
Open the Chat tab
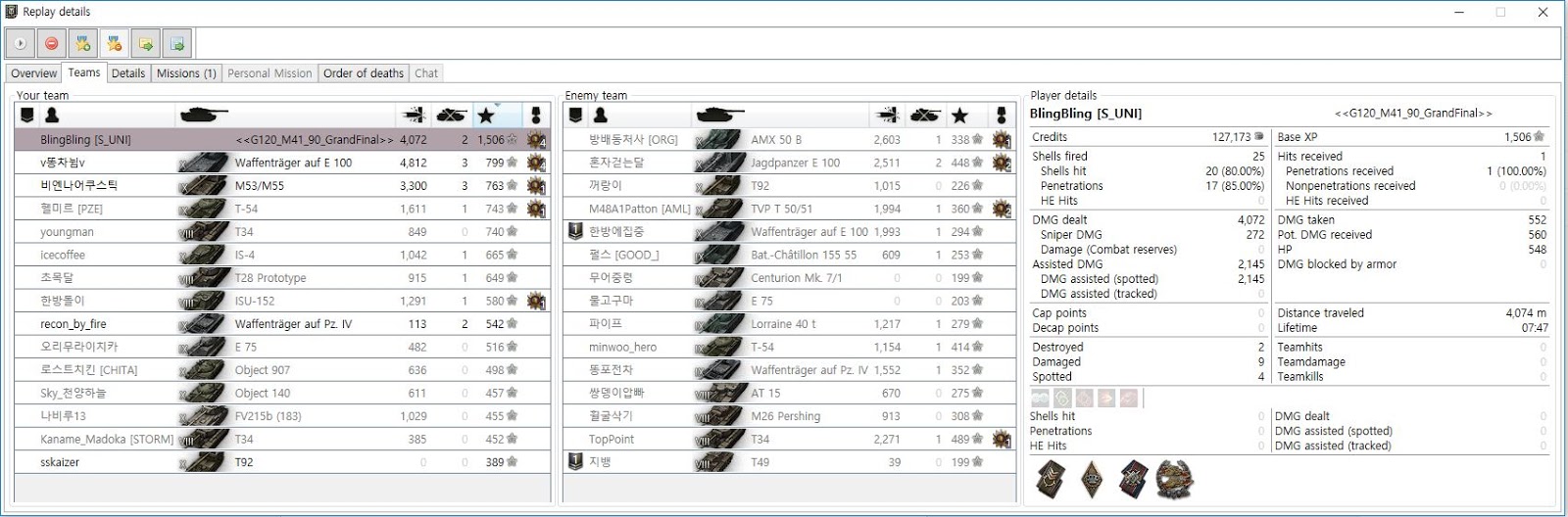426,73
